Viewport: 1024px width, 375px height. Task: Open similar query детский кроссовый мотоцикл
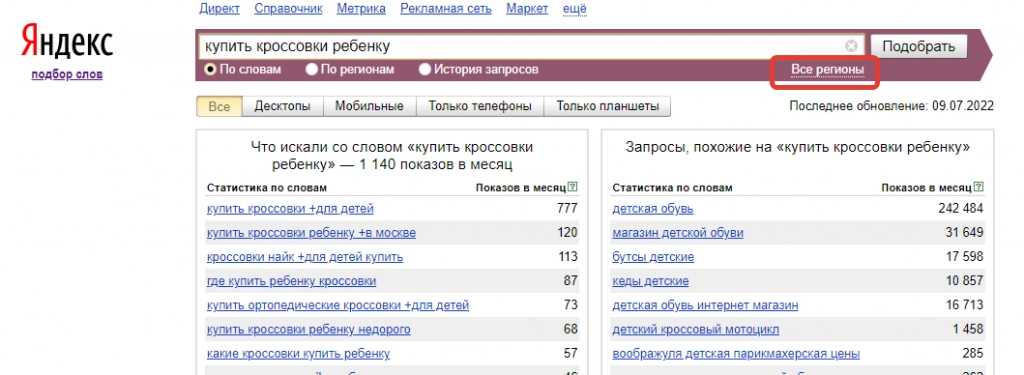pos(696,329)
